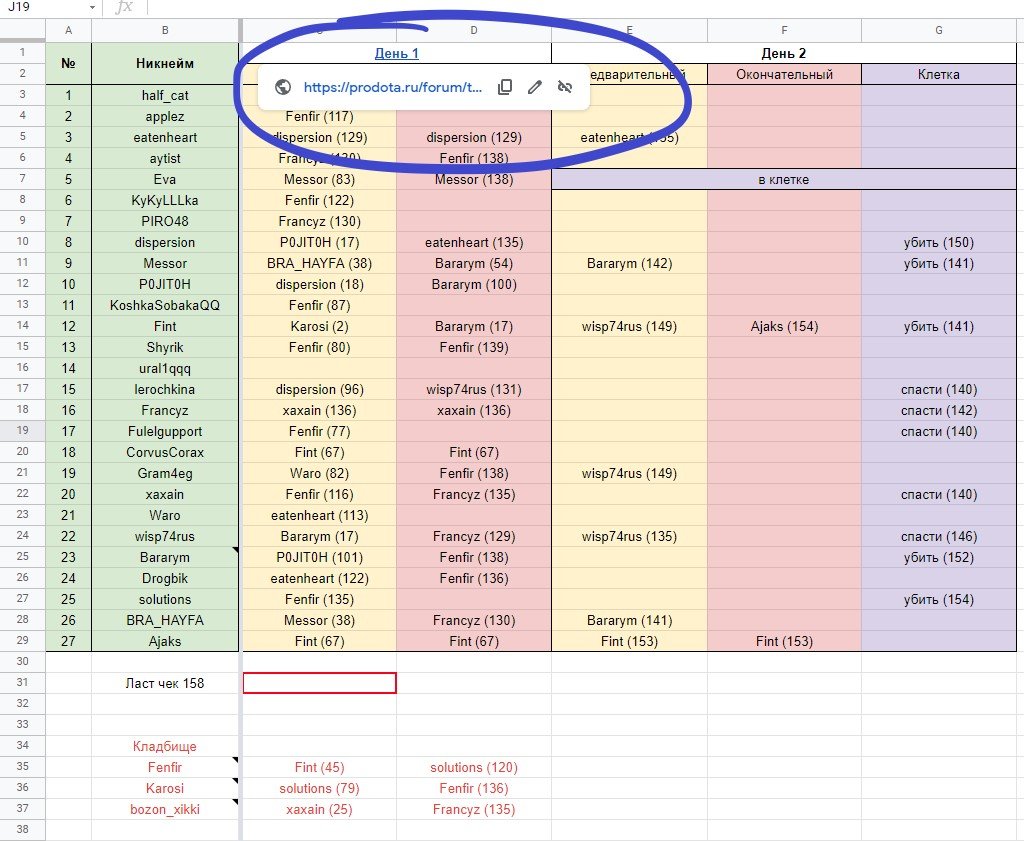Select column G header

click(938, 31)
